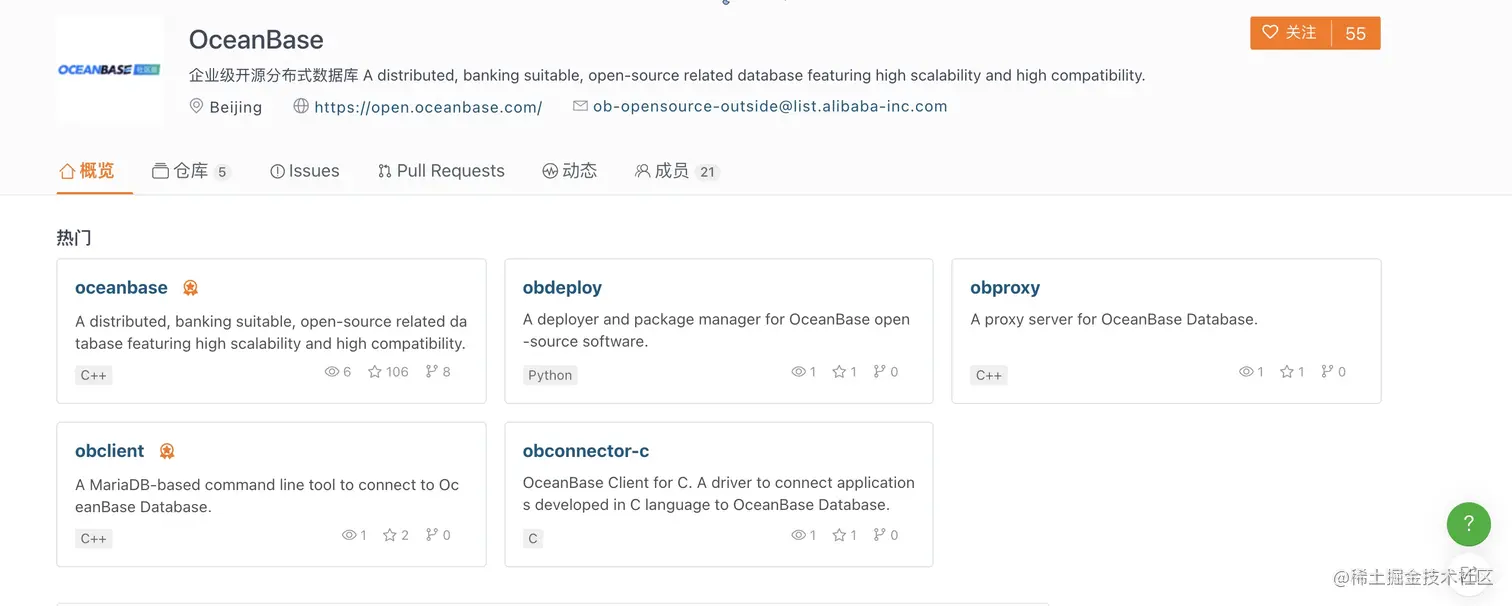Open the Issues tab
The image size is (1512, 606).
click(x=305, y=171)
